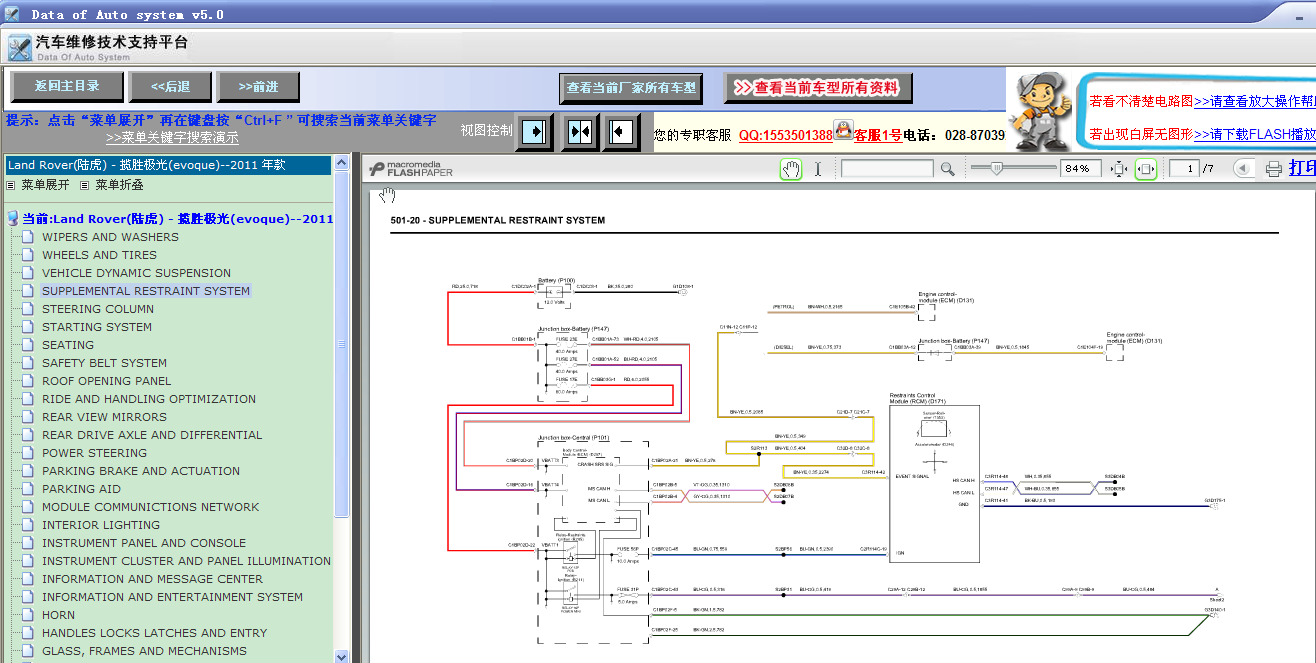Open GLASS, FRAMES AND MECHANISMS item
The width and height of the screenshot is (1316, 663).
[x=144, y=651]
